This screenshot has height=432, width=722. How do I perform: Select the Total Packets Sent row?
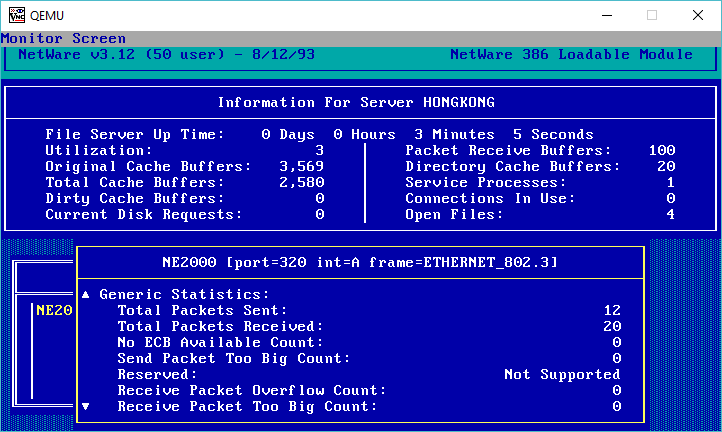369,310
